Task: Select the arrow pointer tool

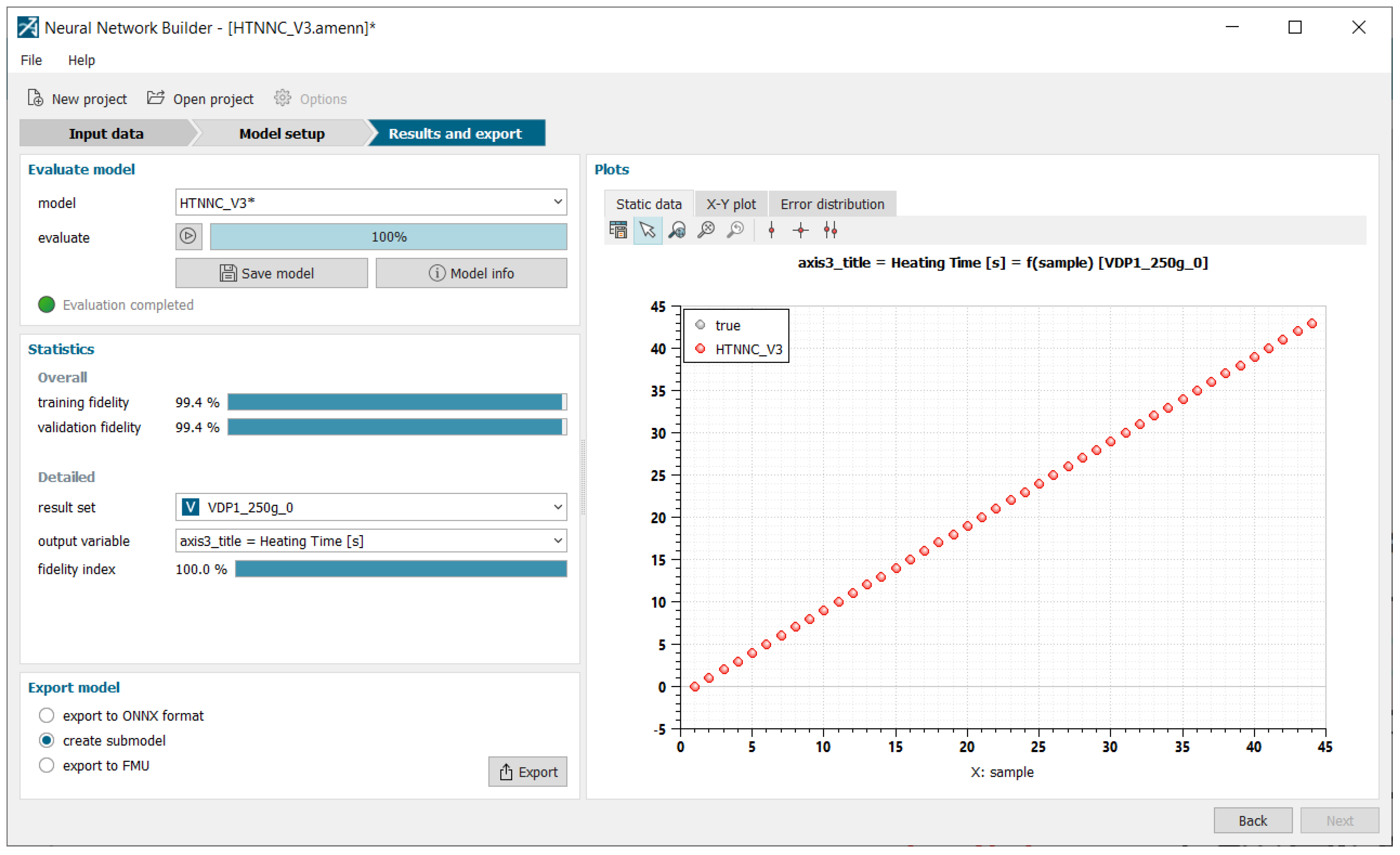Action: click(x=647, y=230)
